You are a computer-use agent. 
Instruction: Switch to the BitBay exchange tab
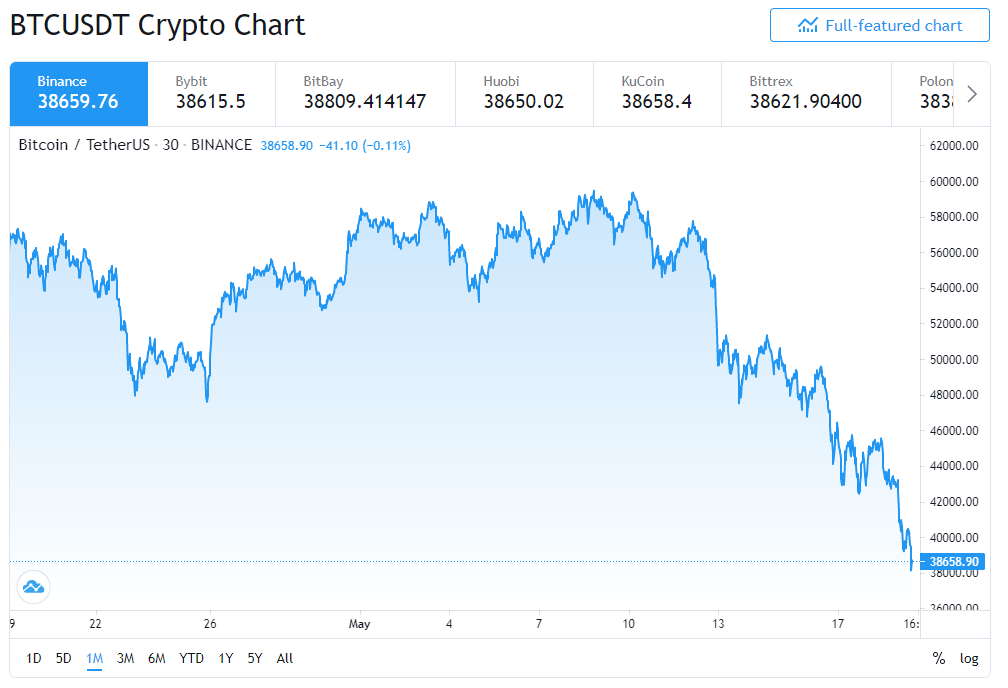pyautogui.click(x=365, y=94)
